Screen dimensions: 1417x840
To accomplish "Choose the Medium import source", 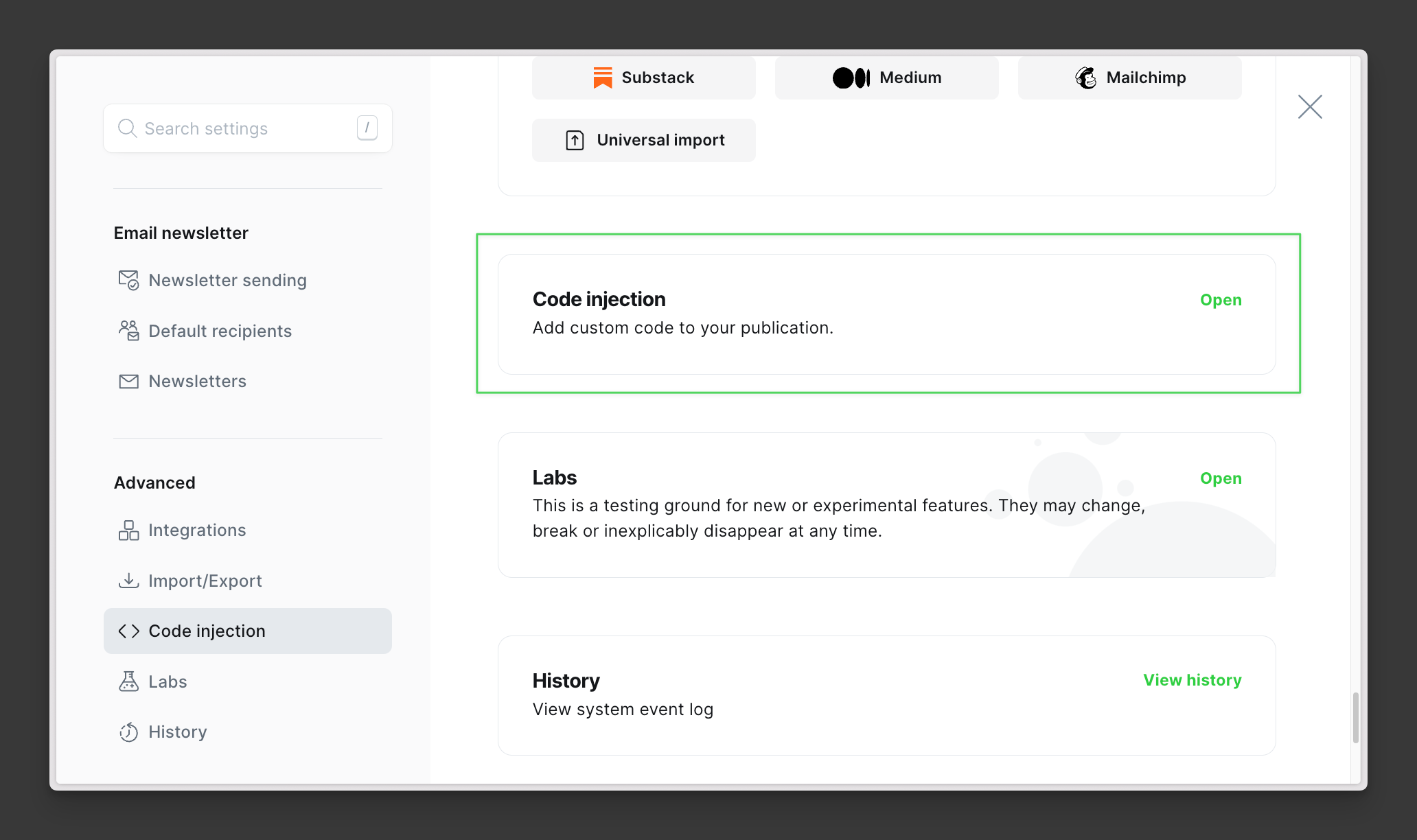I will [886, 78].
